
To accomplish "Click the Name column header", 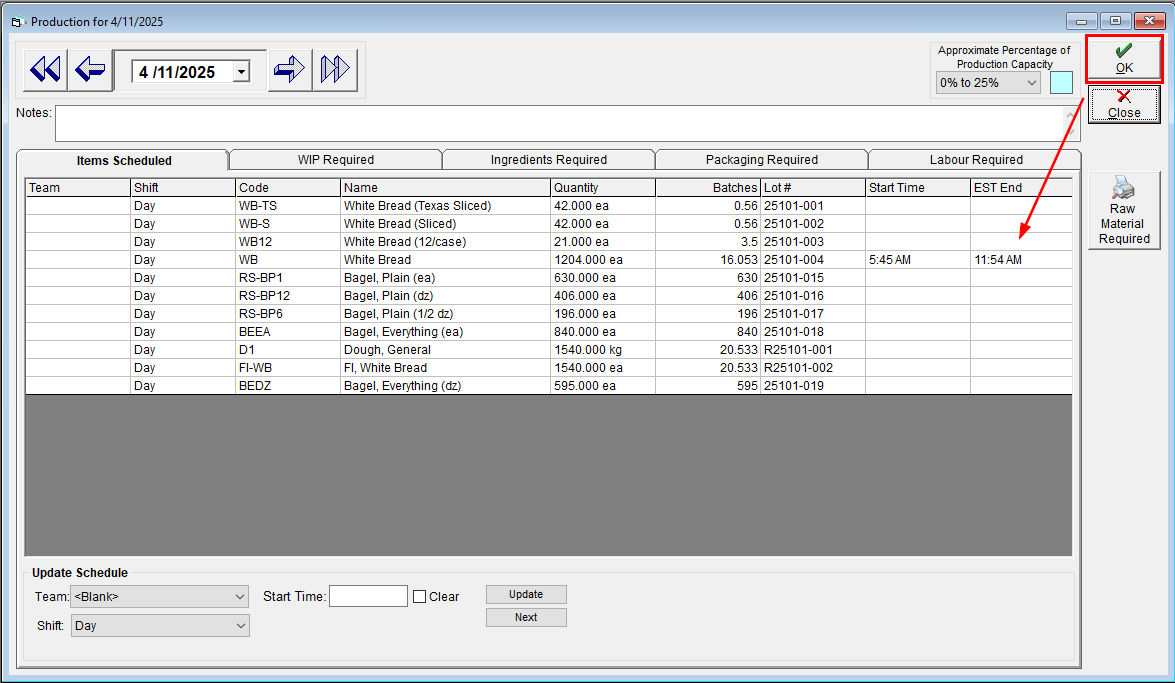I will [445, 187].
